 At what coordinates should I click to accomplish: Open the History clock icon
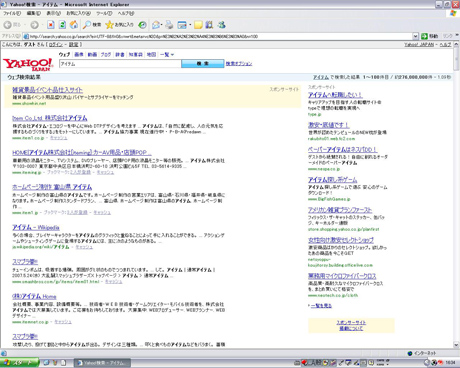[142, 25]
